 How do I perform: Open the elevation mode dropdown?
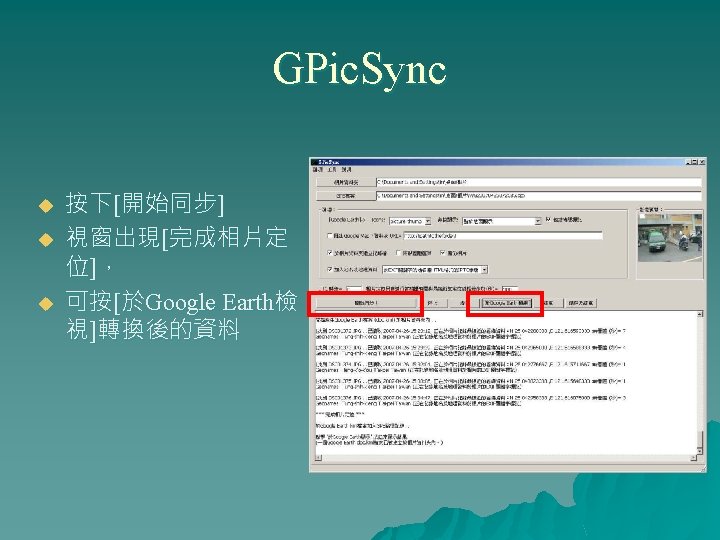(x=501, y=221)
